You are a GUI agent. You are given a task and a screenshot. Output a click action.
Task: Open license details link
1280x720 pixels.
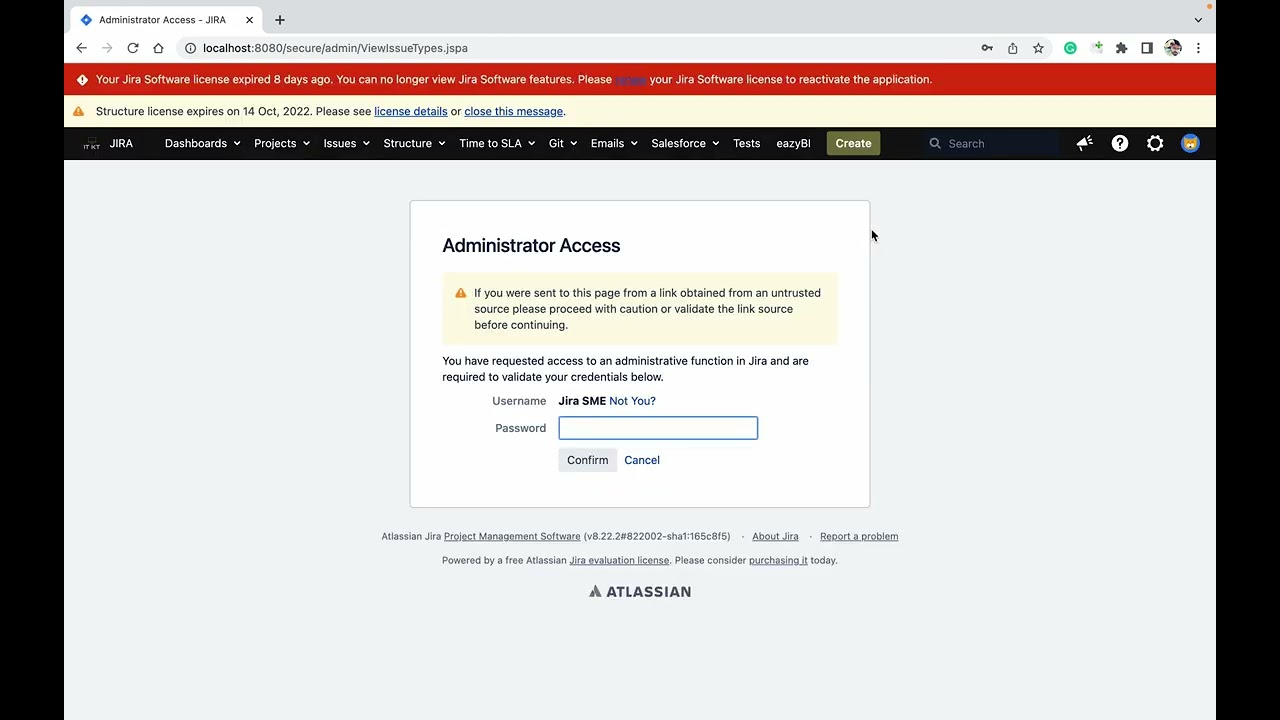point(410,112)
